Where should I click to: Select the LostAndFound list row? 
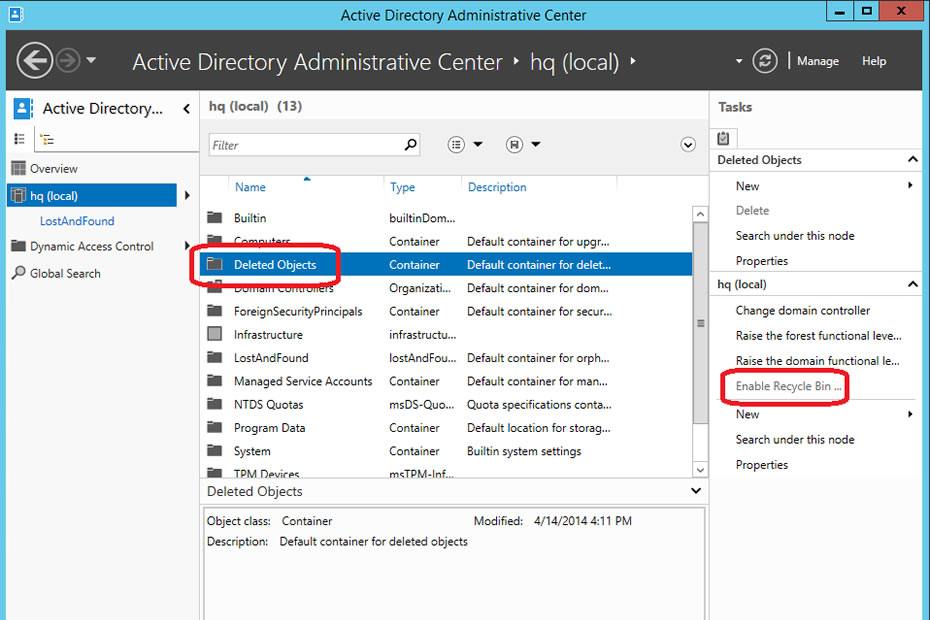pos(446,358)
